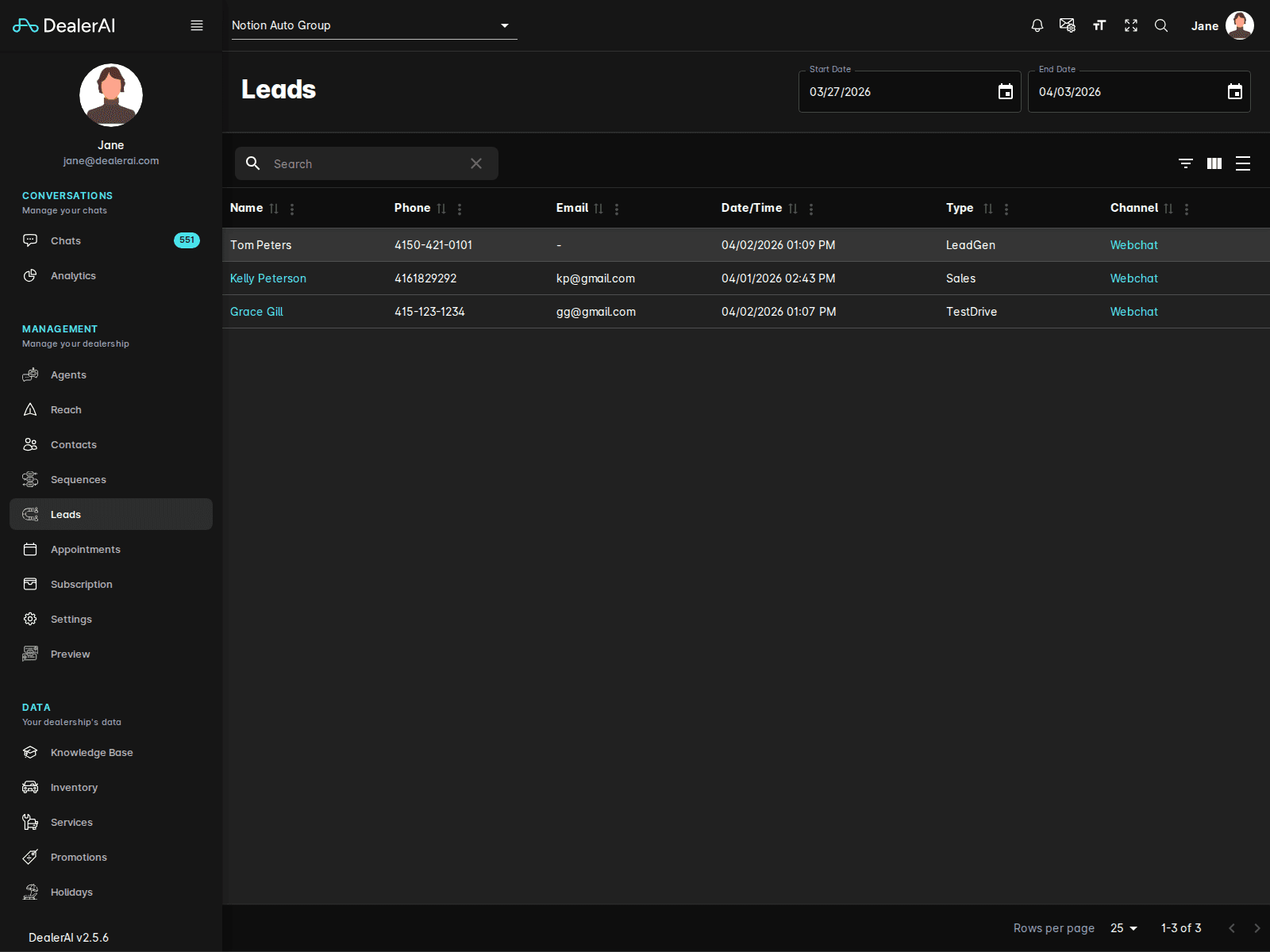
Task: Select the text size (tT) icon
Action: point(1099,25)
